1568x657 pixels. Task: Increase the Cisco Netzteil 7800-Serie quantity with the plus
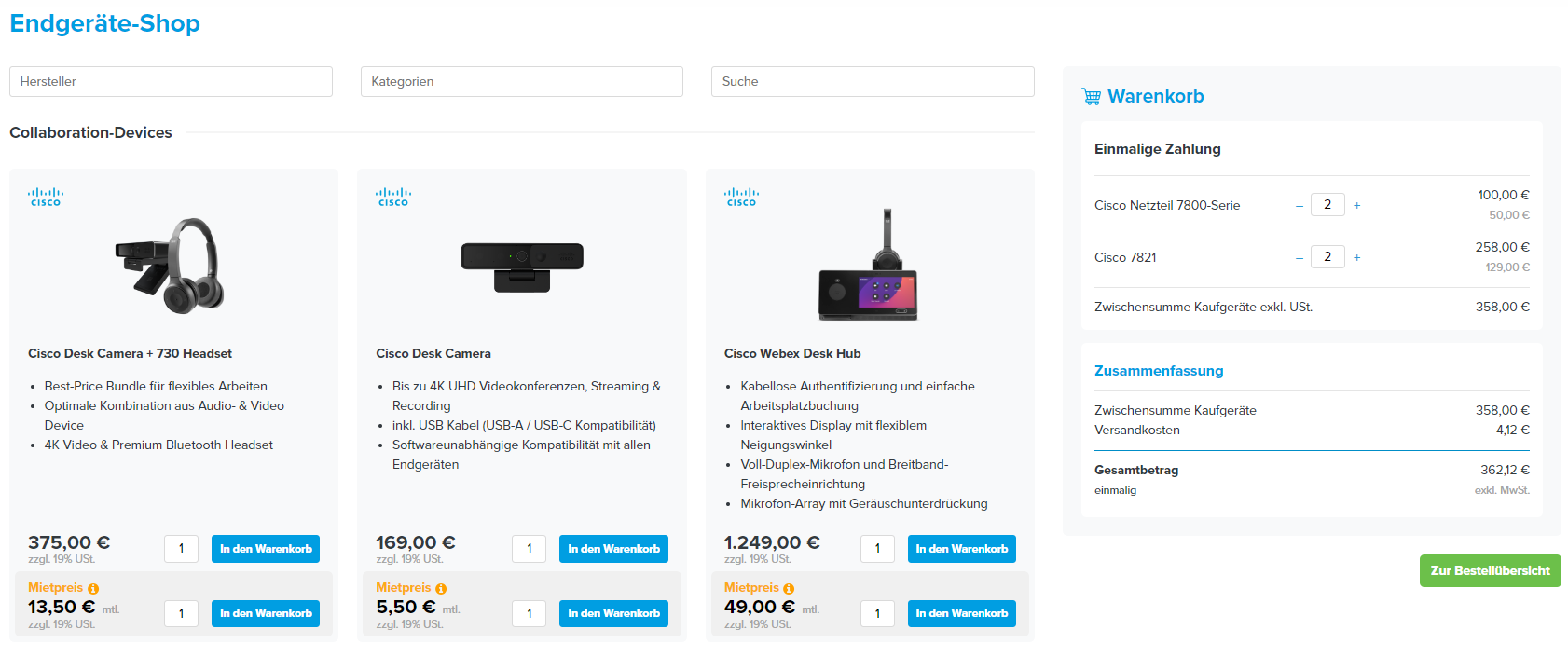[1356, 205]
